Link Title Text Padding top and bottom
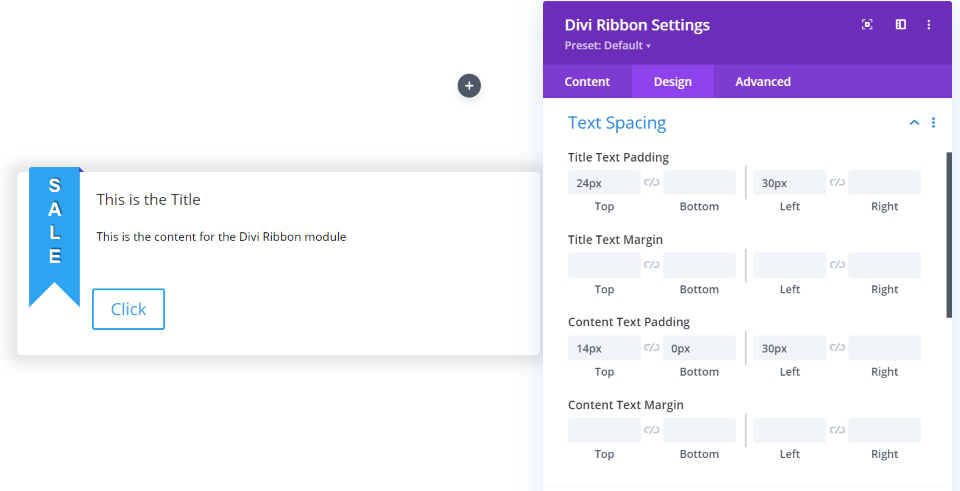Screen dimensions: 960x491 click(x=652, y=183)
